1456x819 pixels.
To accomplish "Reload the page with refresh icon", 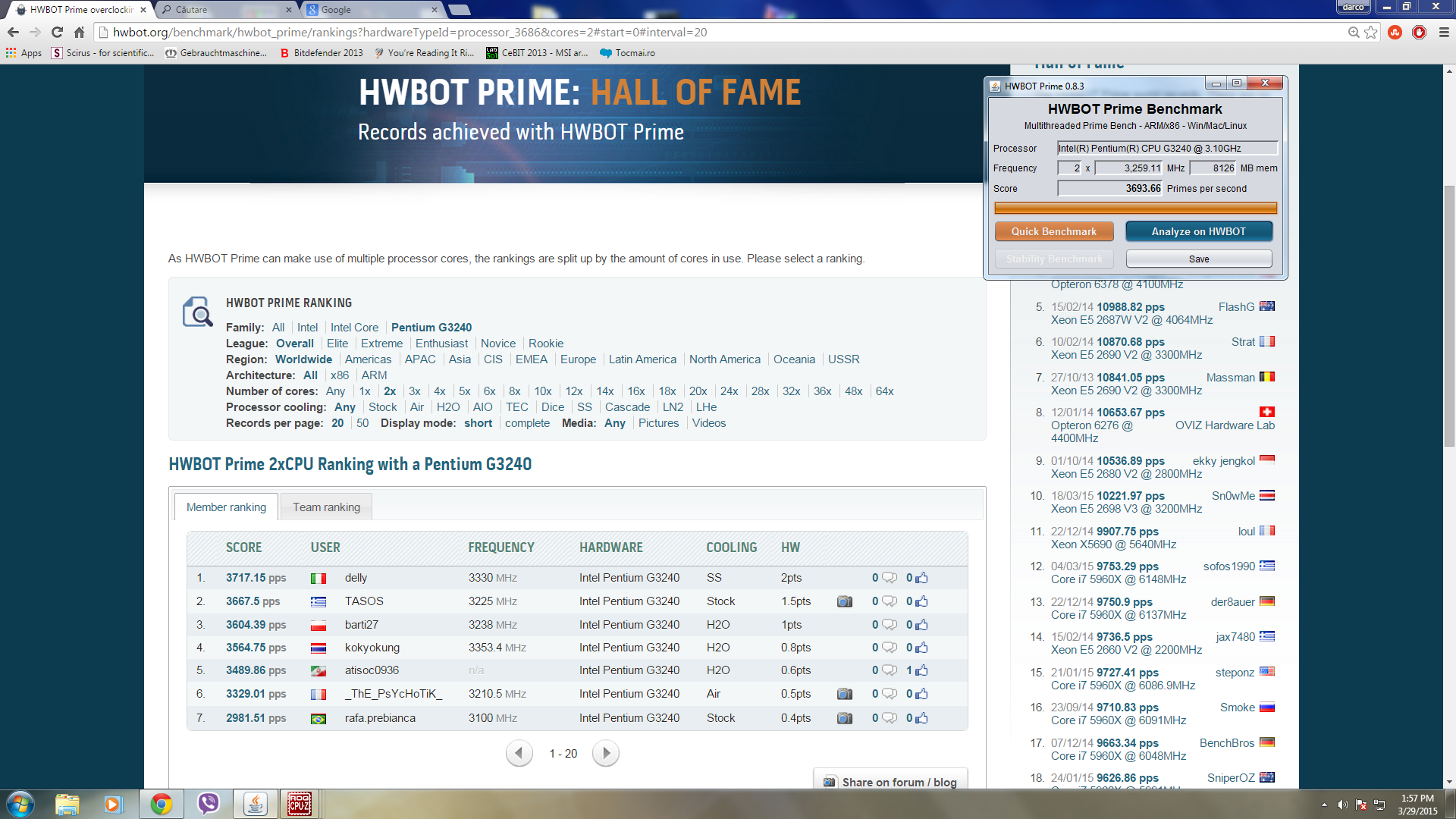I will coord(57,32).
